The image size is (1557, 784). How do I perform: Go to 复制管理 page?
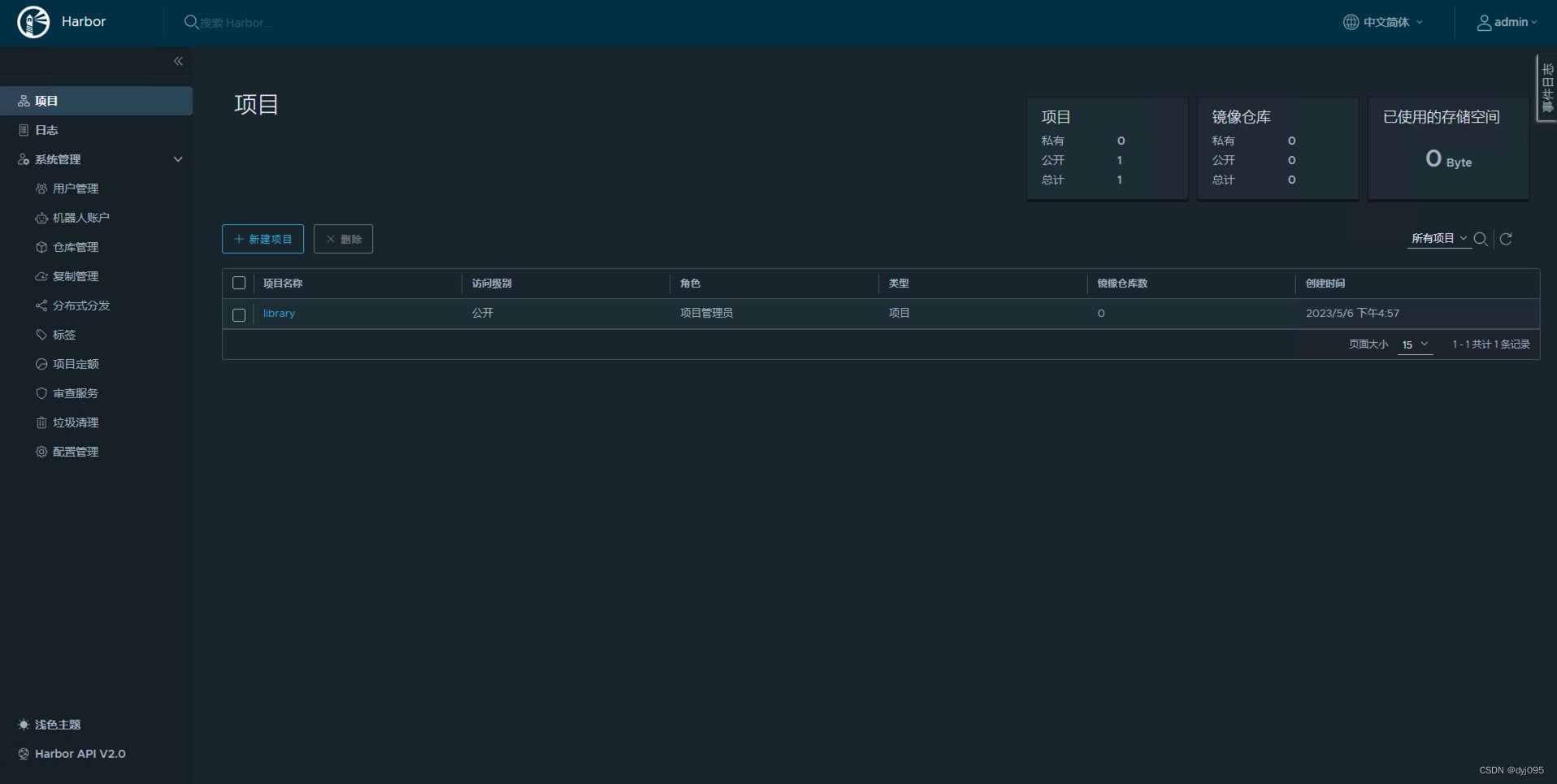point(76,276)
